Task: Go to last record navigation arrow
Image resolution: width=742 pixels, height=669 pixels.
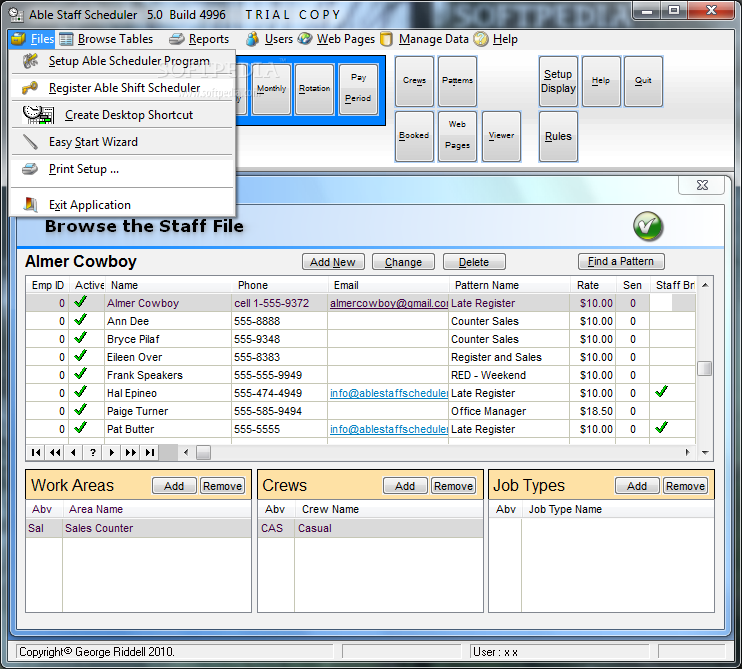Action: 150,452
